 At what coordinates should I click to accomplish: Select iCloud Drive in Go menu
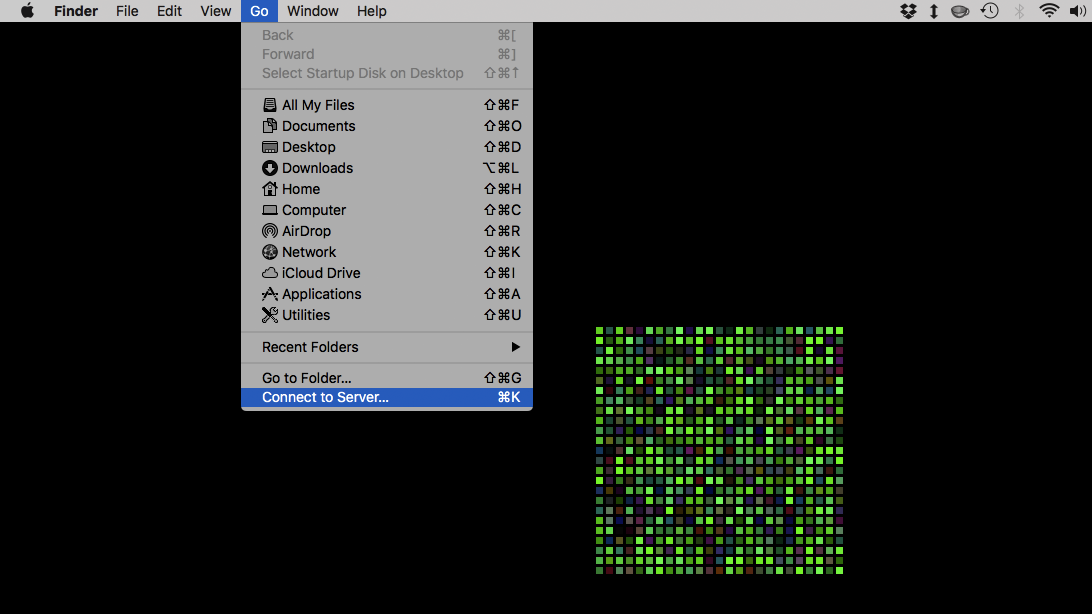tap(320, 273)
